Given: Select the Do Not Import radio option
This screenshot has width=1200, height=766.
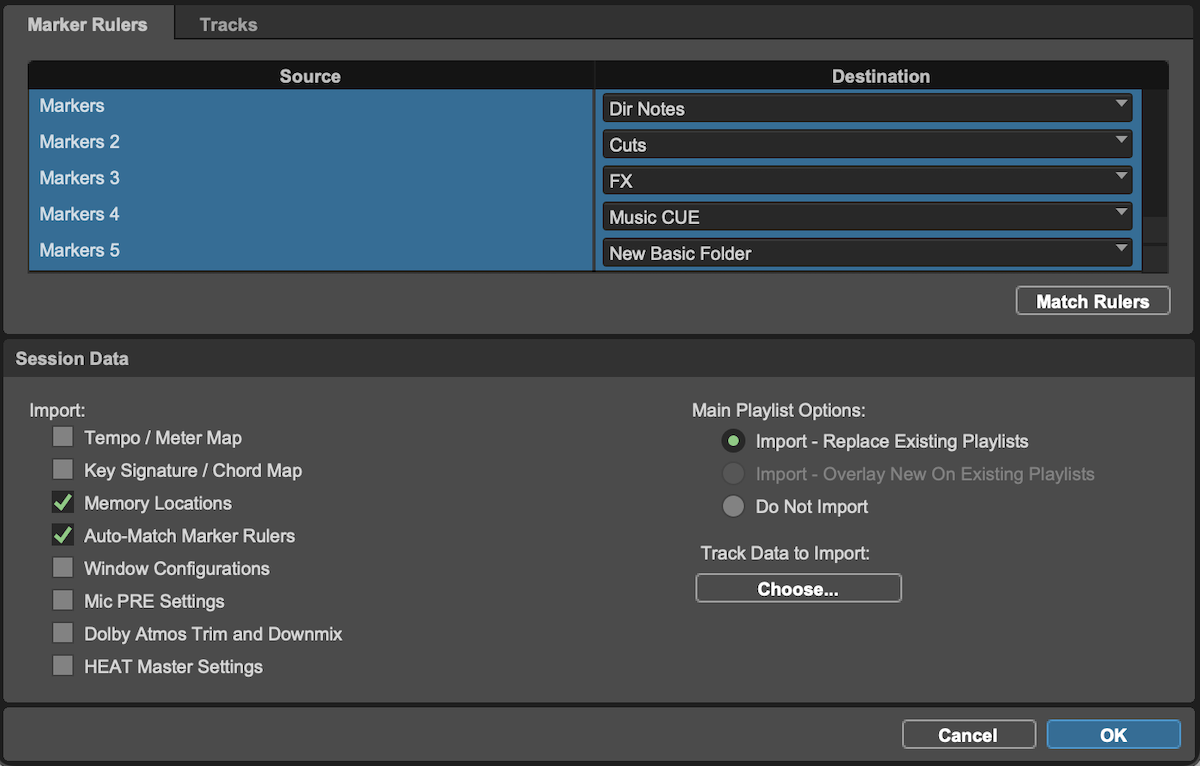Looking at the screenshot, I should (x=733, y=506).
